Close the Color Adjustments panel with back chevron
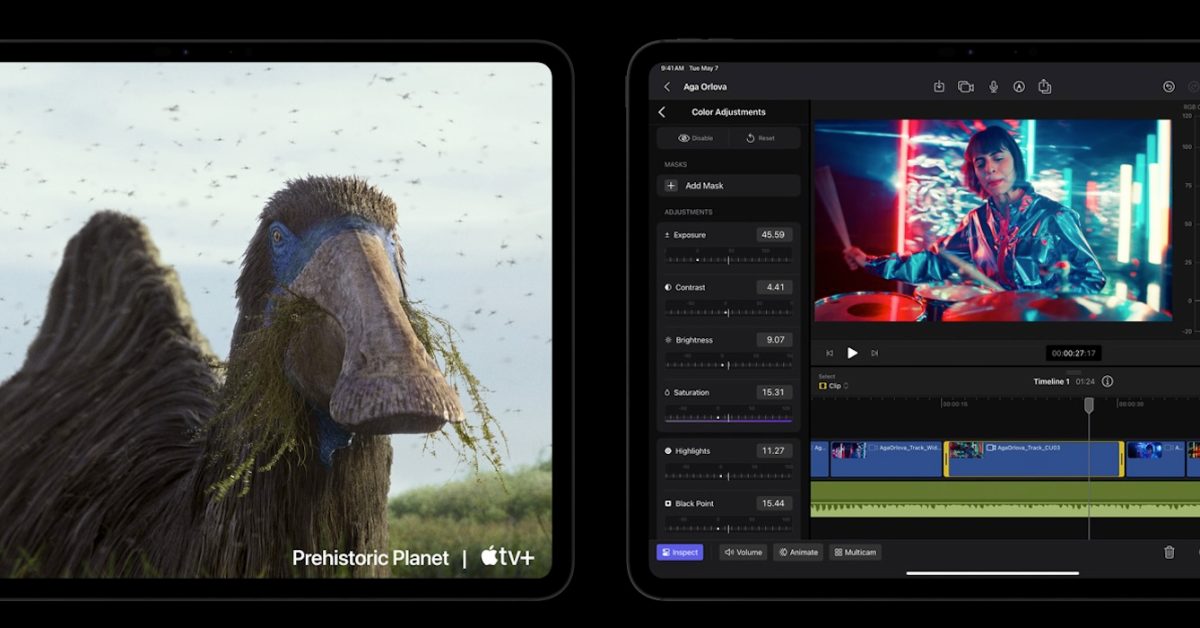Screen dimensions: 1200x628 click(662, 112)
